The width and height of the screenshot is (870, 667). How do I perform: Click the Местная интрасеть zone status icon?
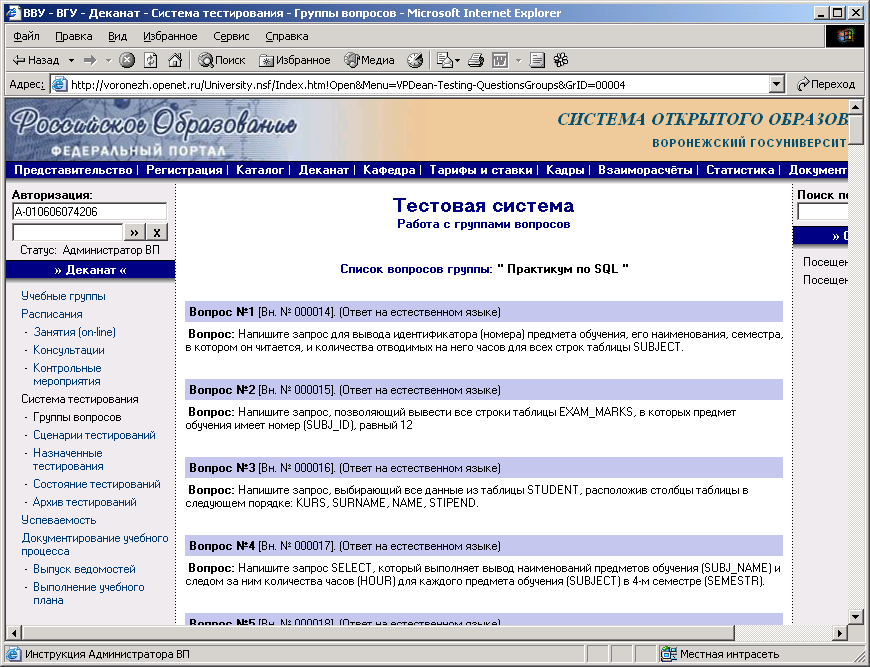pos(669,654)
